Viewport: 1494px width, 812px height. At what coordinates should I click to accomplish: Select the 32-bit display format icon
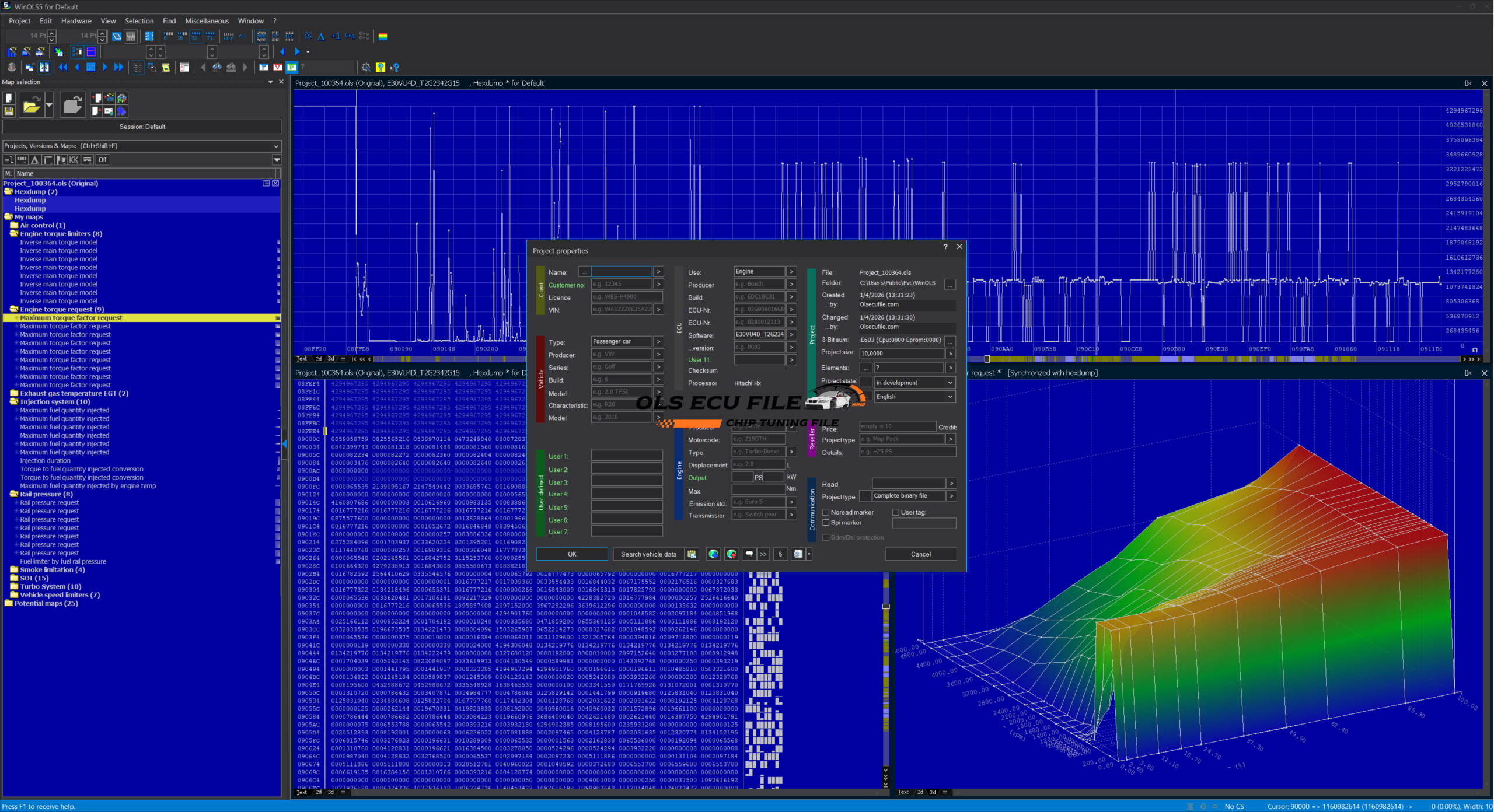tap(196, 36)
